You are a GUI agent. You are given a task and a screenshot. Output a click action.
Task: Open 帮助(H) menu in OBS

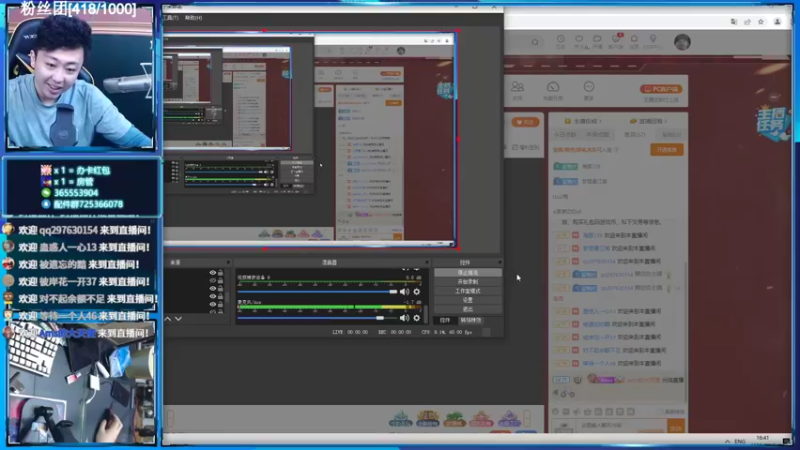click(193, 18)
